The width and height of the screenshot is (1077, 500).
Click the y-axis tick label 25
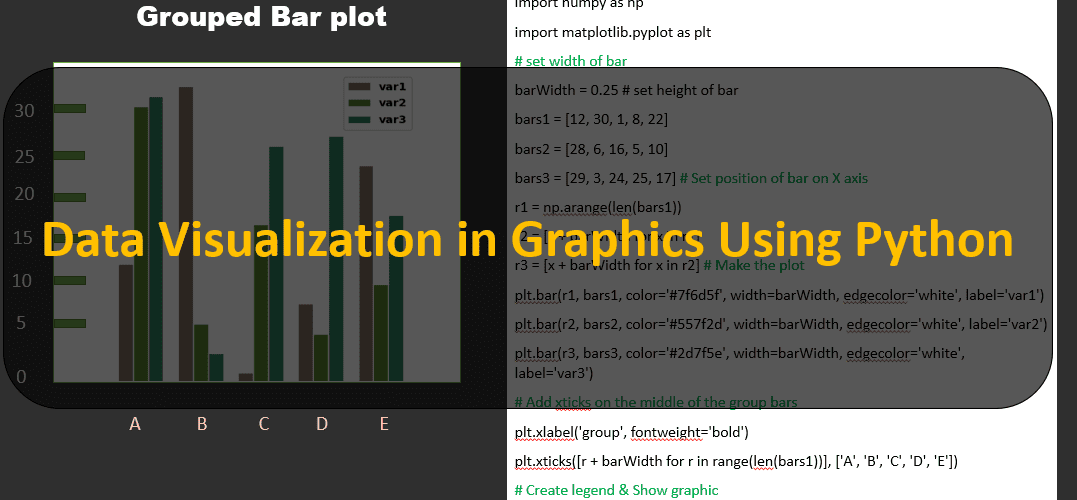coord(24,157)
